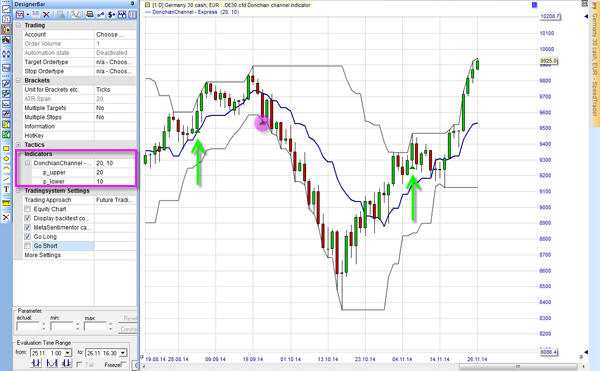Click the dollar sign icon in DesignerBar toolbar
The width and height of the screenshot is (600, 371).
111,15
